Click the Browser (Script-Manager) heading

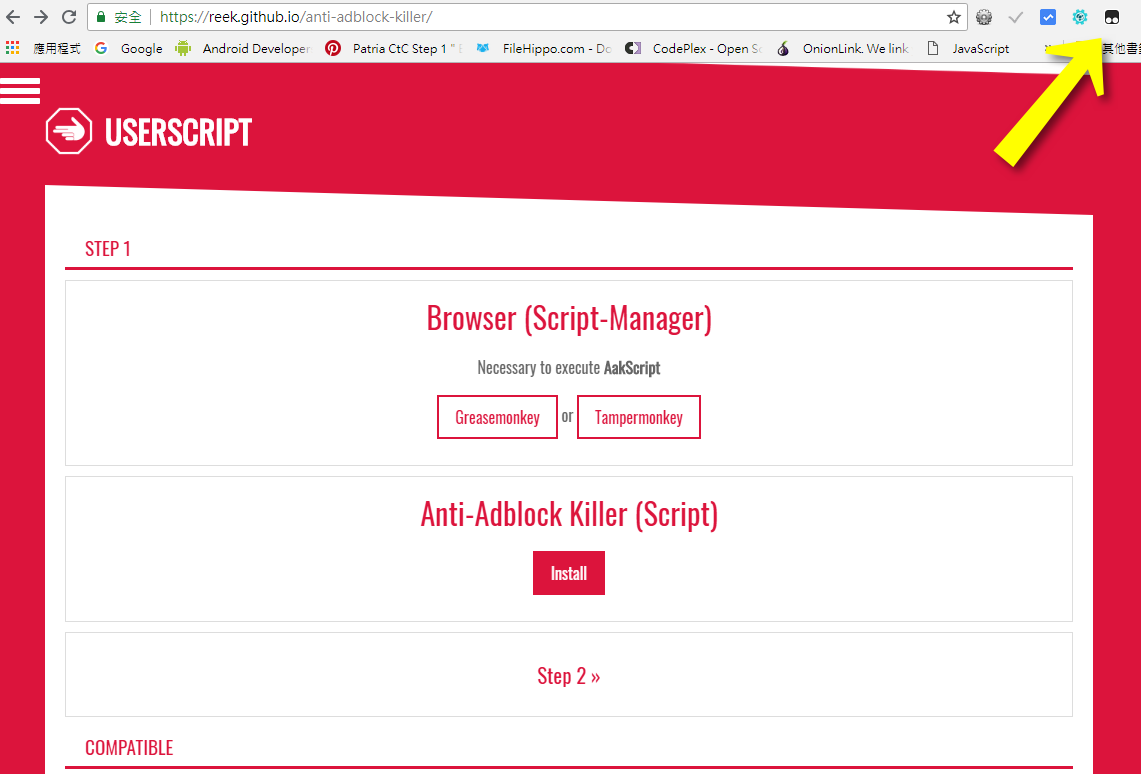pos(569,318)
